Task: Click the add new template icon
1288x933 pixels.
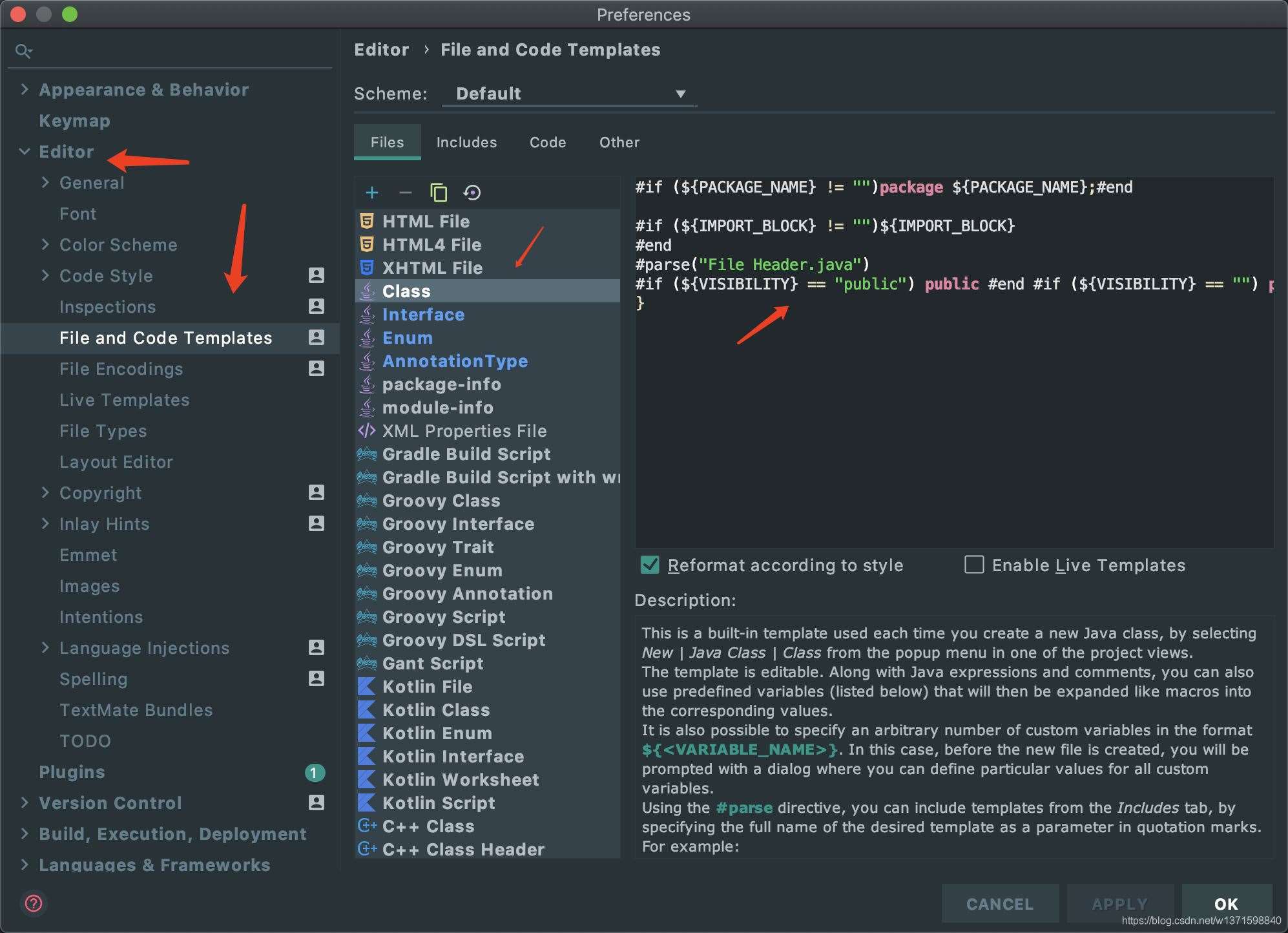Action: point(372,192)
